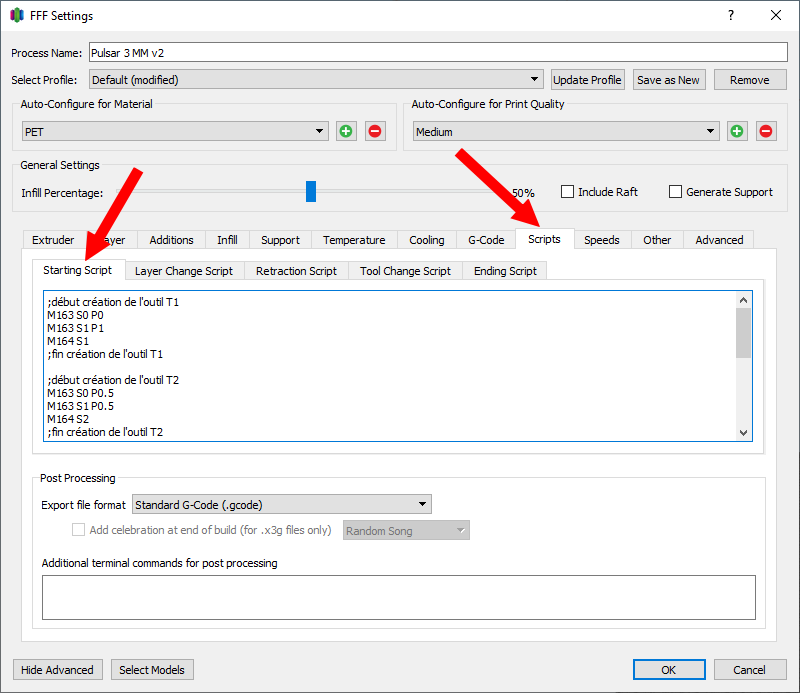The image size is (800, 693).
Task: Click red remove icon beside PET material
Action: (x=375, y=131)
